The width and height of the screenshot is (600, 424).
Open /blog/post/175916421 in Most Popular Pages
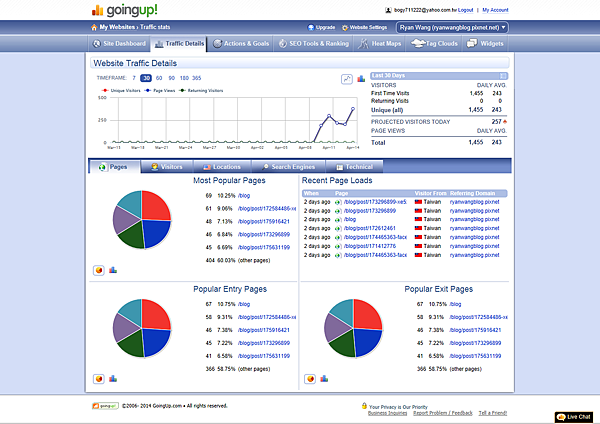click(x=264, y=222)
